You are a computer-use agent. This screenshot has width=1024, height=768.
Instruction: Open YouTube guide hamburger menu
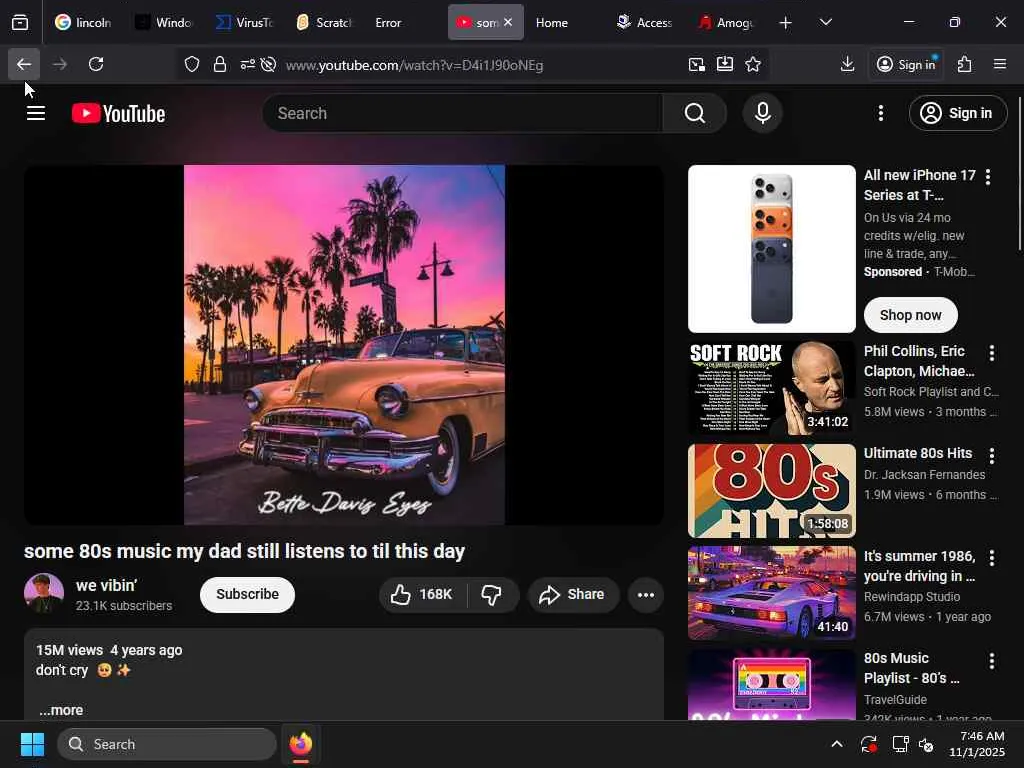tap(36, 114)
